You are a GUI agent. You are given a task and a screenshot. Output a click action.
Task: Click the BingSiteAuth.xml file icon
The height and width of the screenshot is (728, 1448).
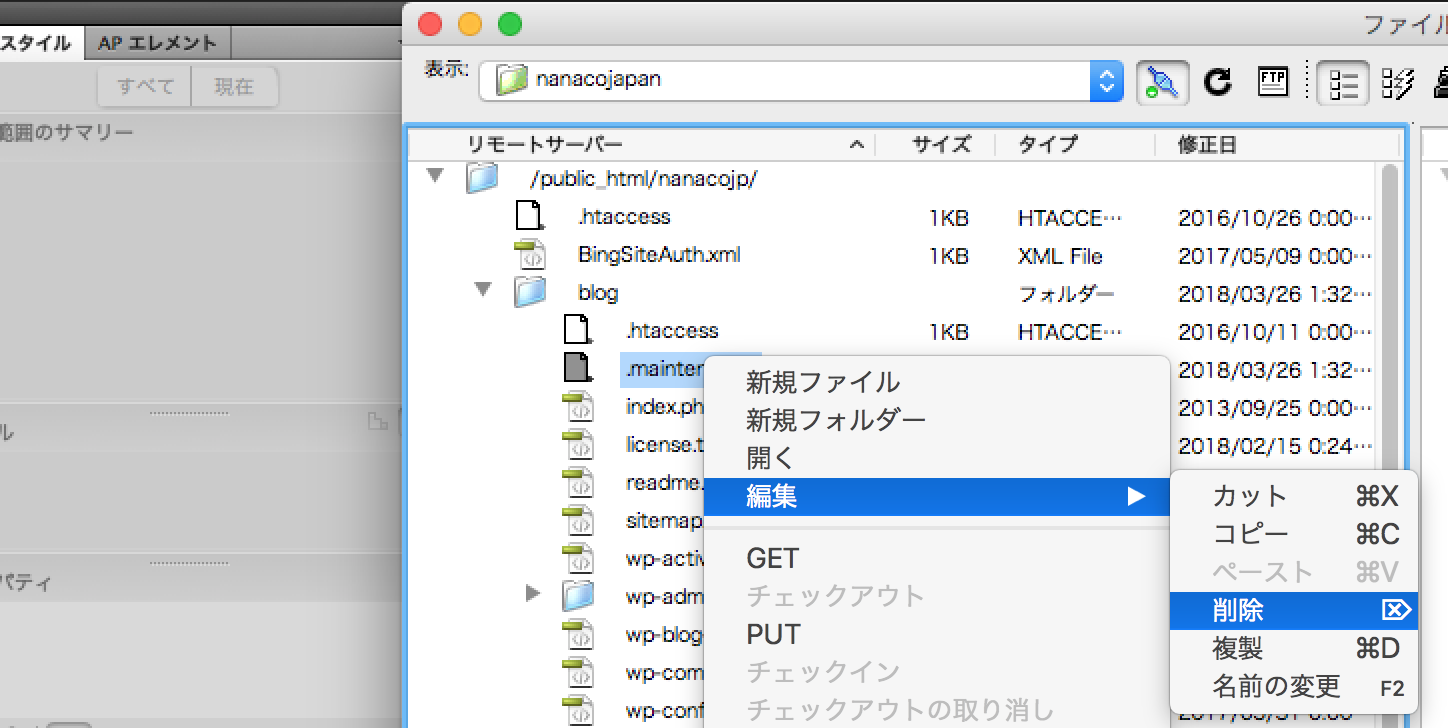click(529, 255)
